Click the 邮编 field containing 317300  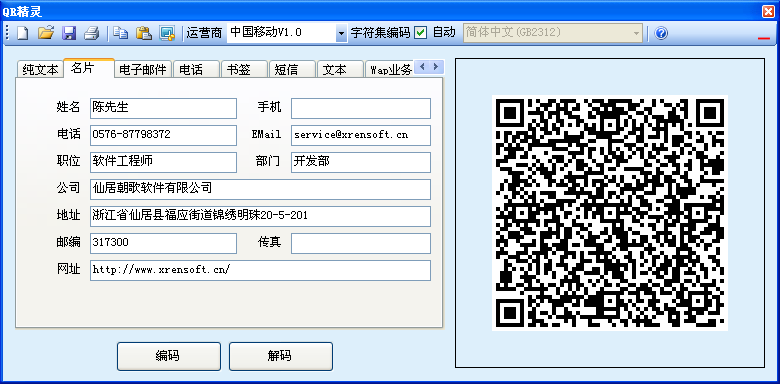[163, 243]
